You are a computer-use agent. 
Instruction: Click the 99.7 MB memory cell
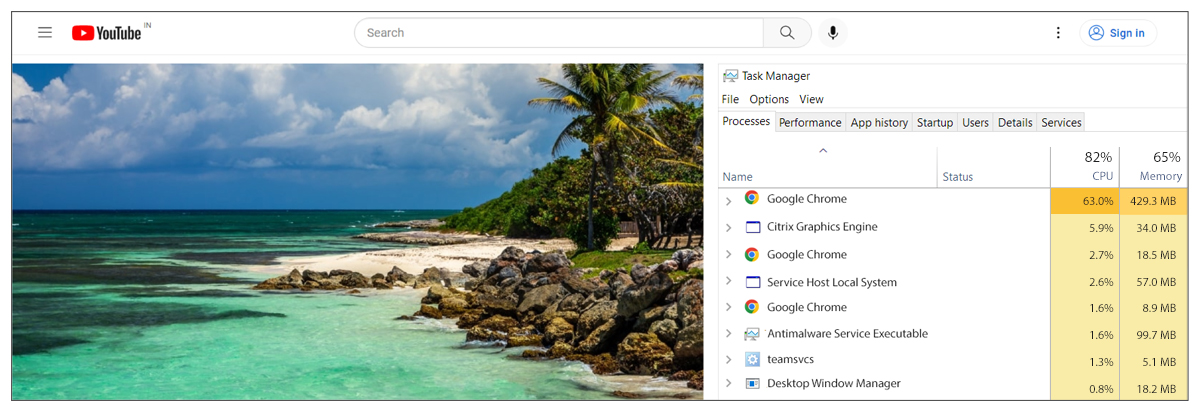[1153, 335]
